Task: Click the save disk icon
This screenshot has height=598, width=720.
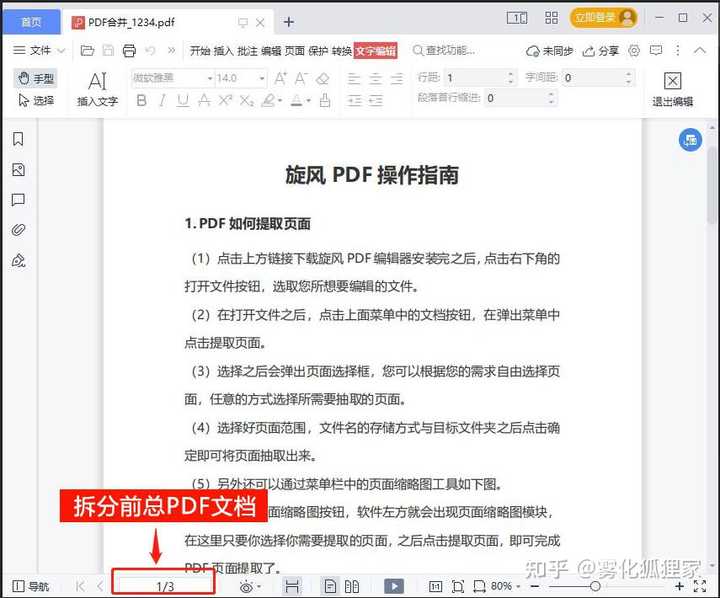Action: [108, 50]
